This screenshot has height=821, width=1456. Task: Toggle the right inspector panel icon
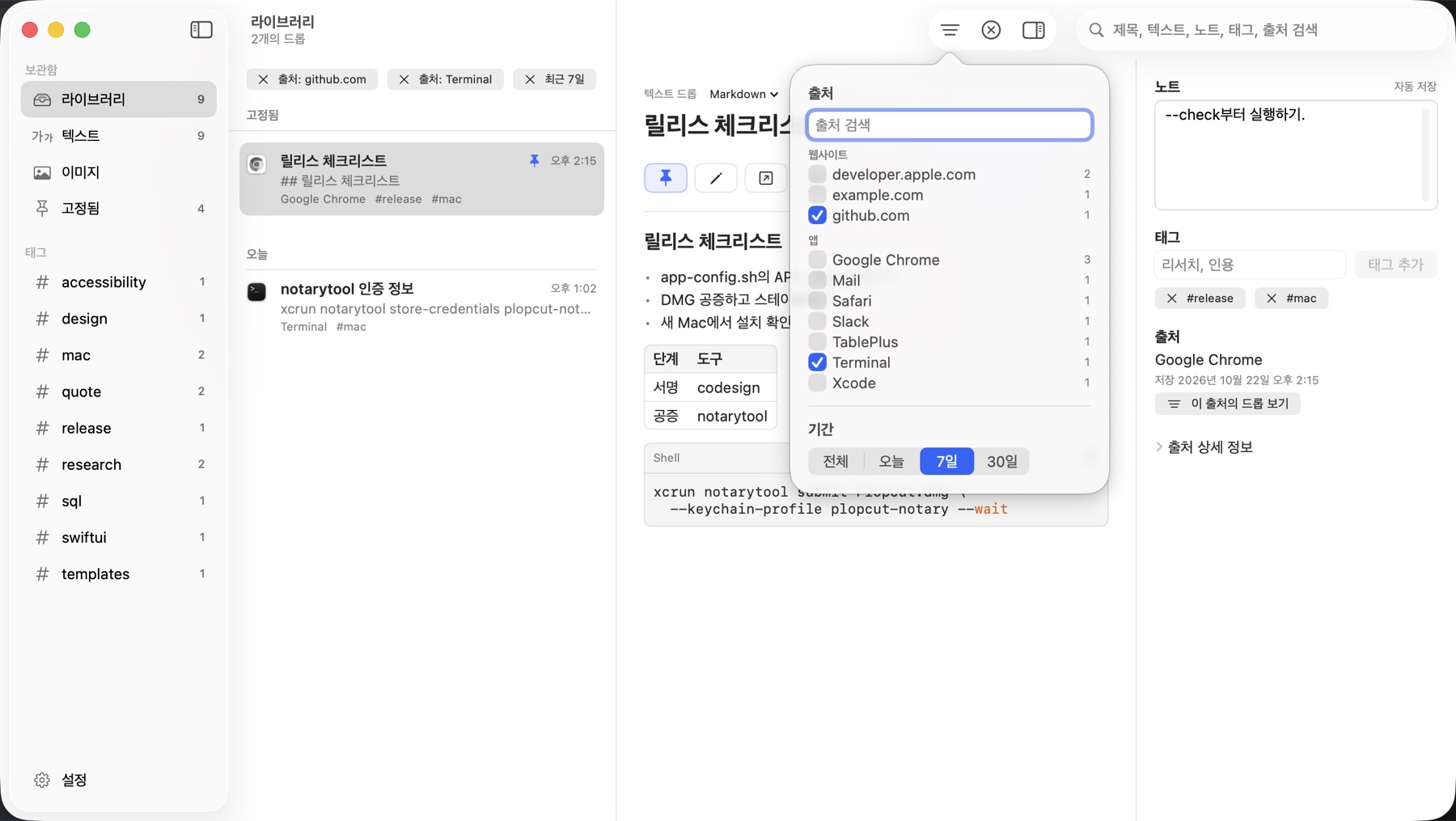(1033, 30)
